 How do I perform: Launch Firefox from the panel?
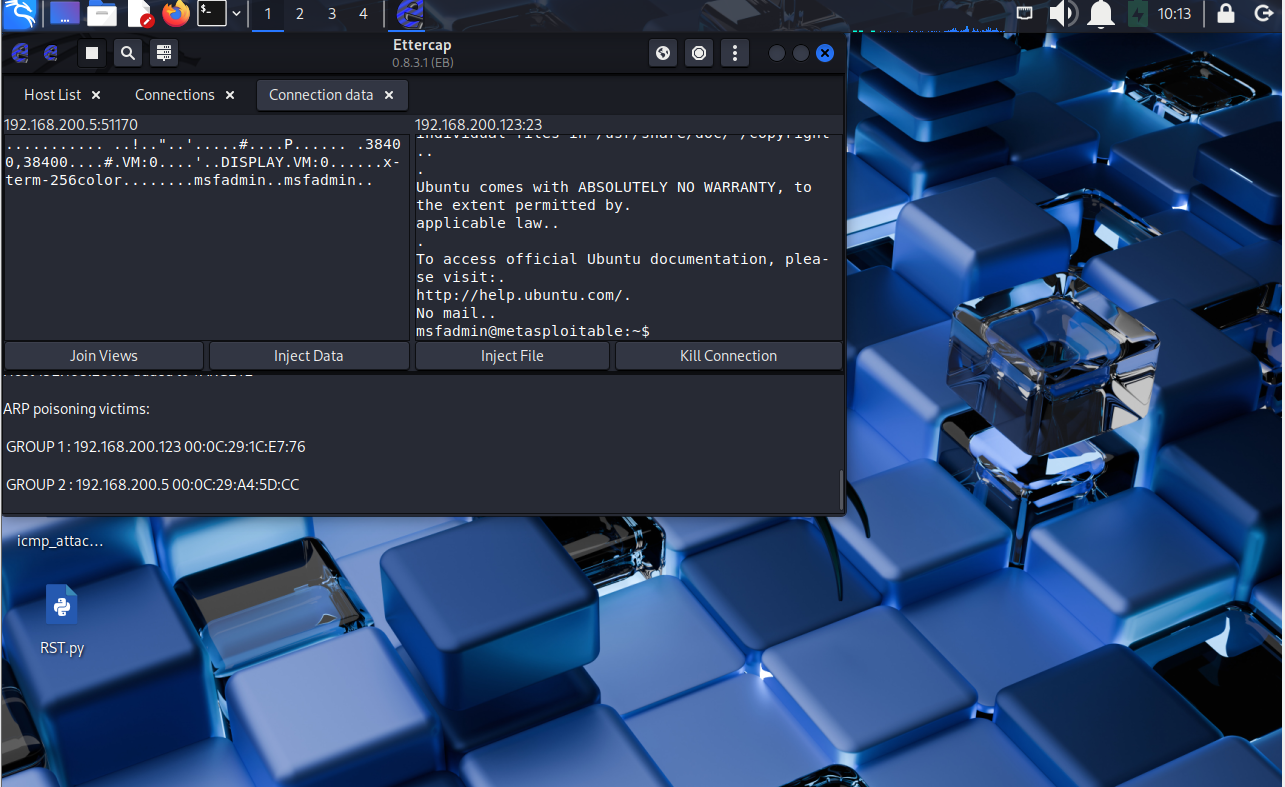176,14
